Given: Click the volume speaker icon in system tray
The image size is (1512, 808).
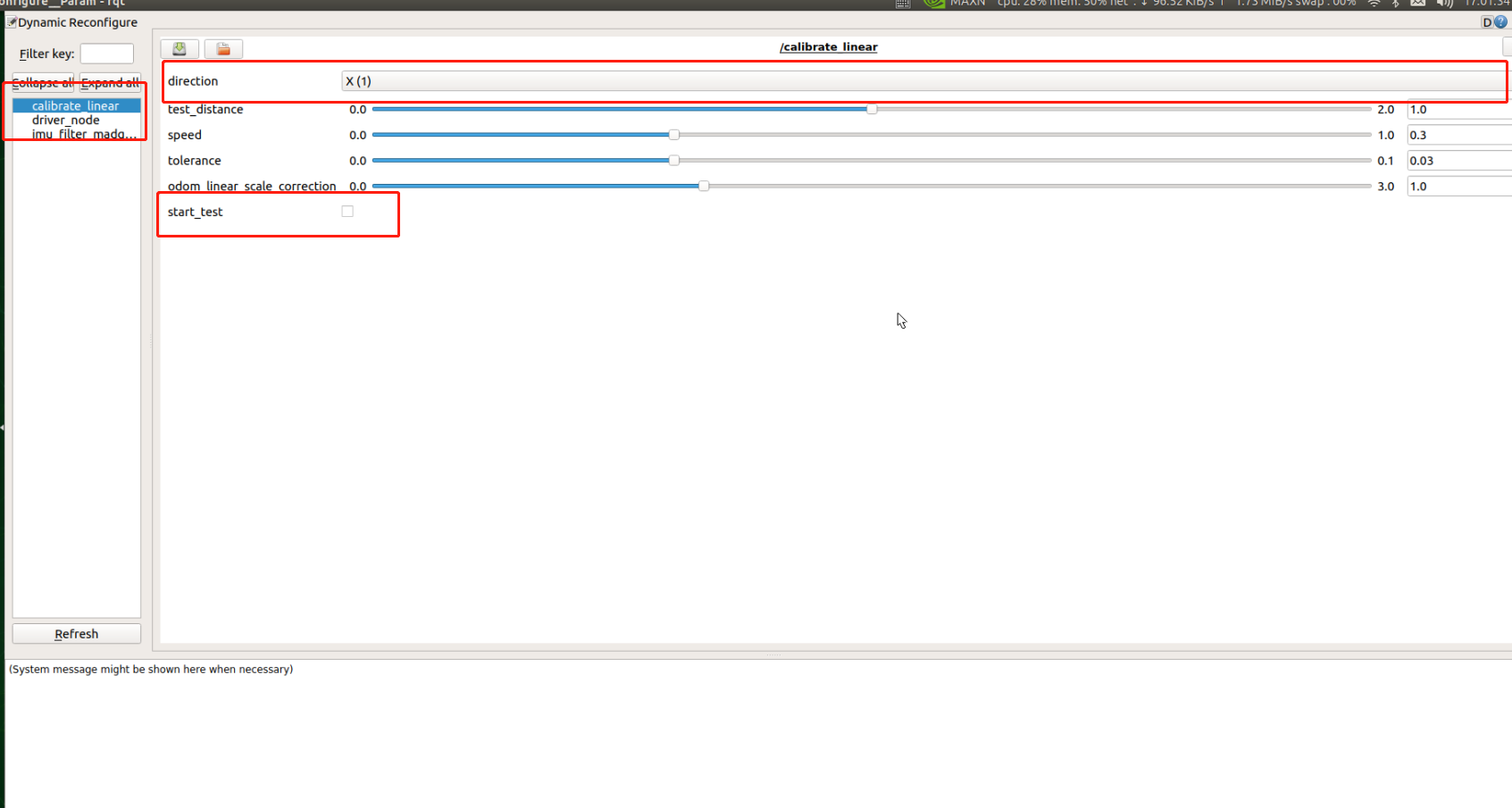Looking at the screenshot, I should [1444, 4].
